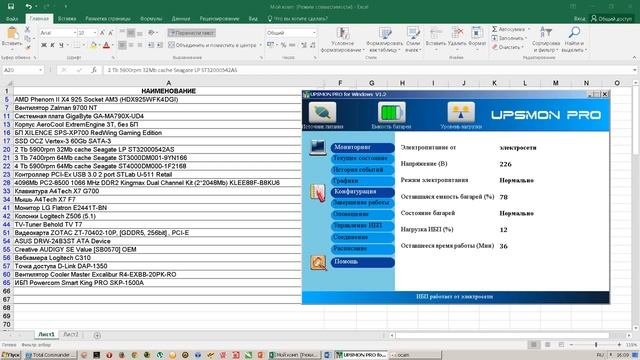Expand the formula bar

[x=634, y=70]
